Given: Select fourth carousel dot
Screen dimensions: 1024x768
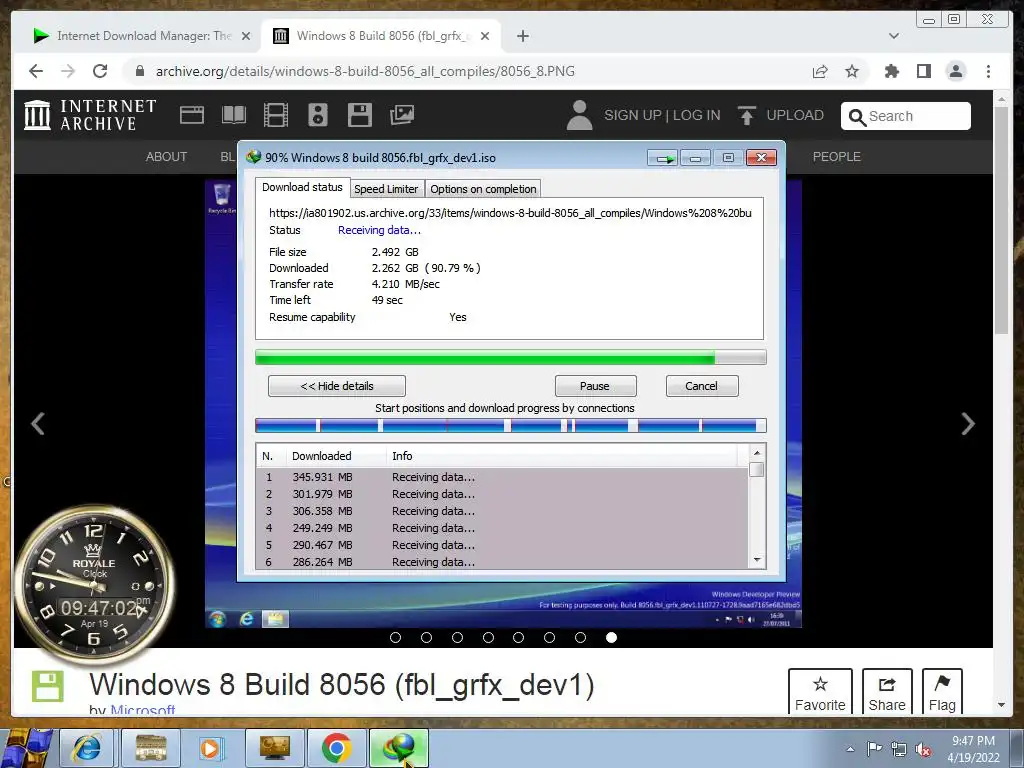Looking at the screenshot, I should 488,637.
